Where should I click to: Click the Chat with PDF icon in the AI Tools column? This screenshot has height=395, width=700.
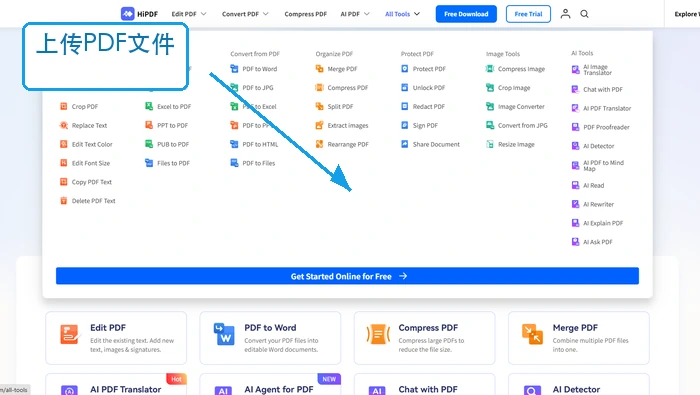click(x=575, y=89)
